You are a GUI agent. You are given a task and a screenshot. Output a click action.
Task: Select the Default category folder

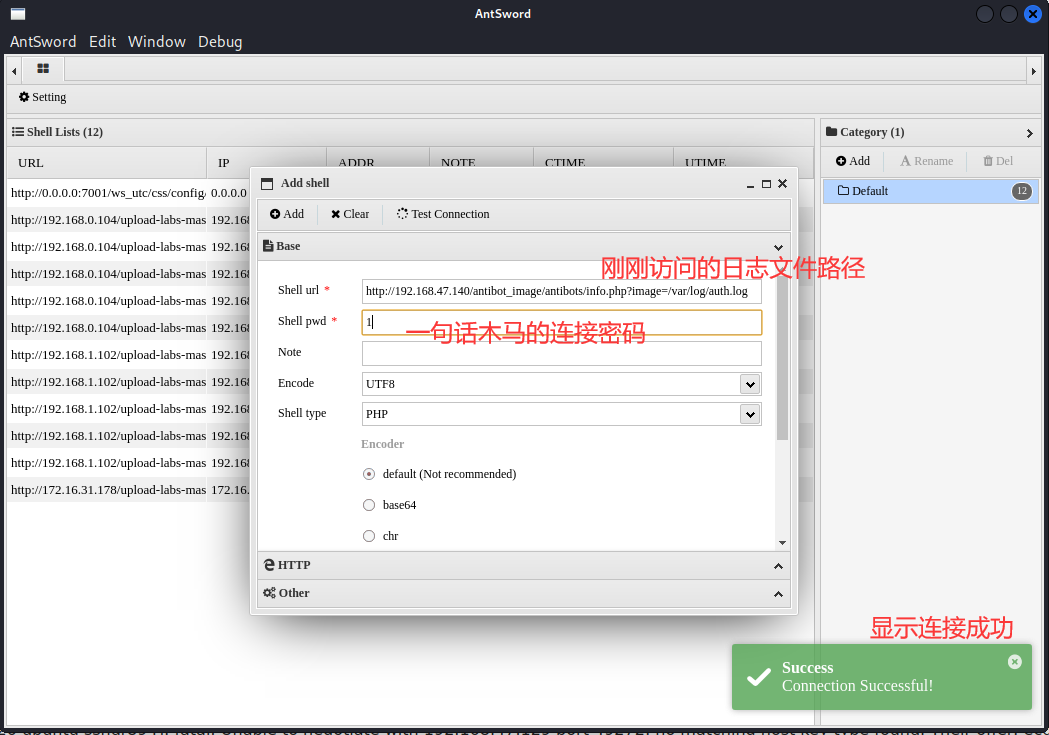click(931, 191)
